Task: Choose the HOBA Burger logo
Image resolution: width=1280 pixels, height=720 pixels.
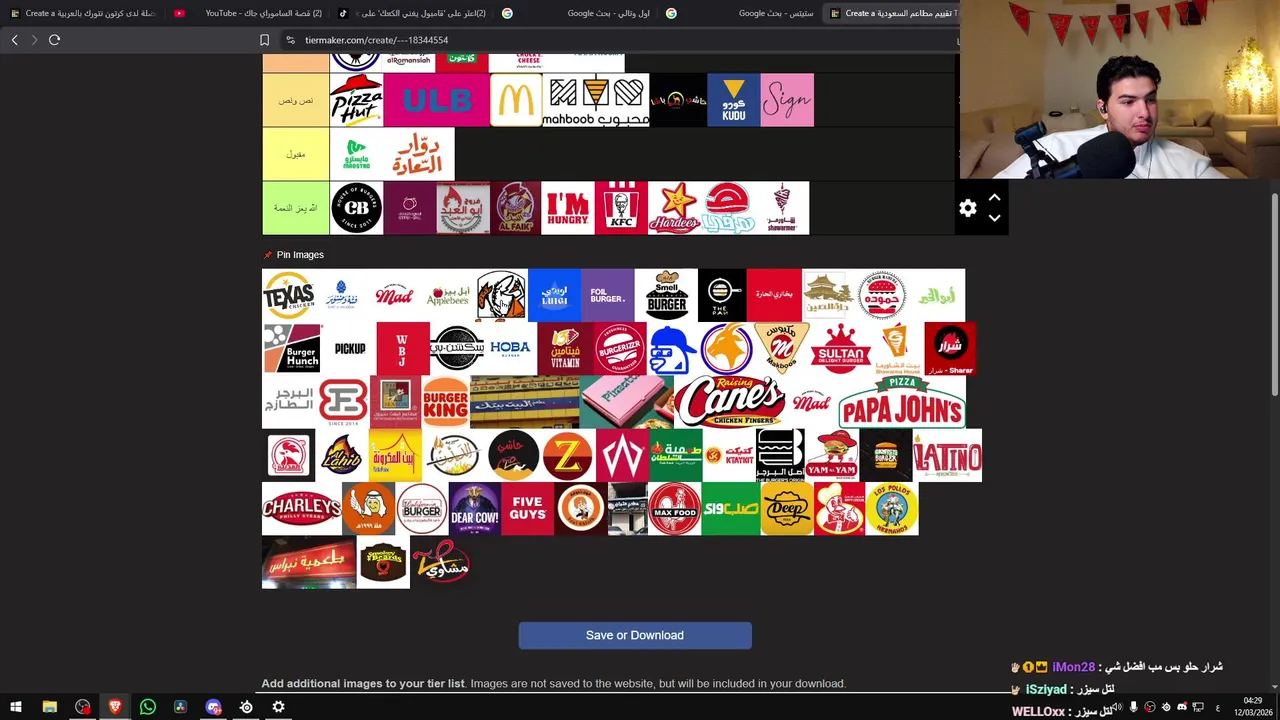Action: tap(510, 348)
